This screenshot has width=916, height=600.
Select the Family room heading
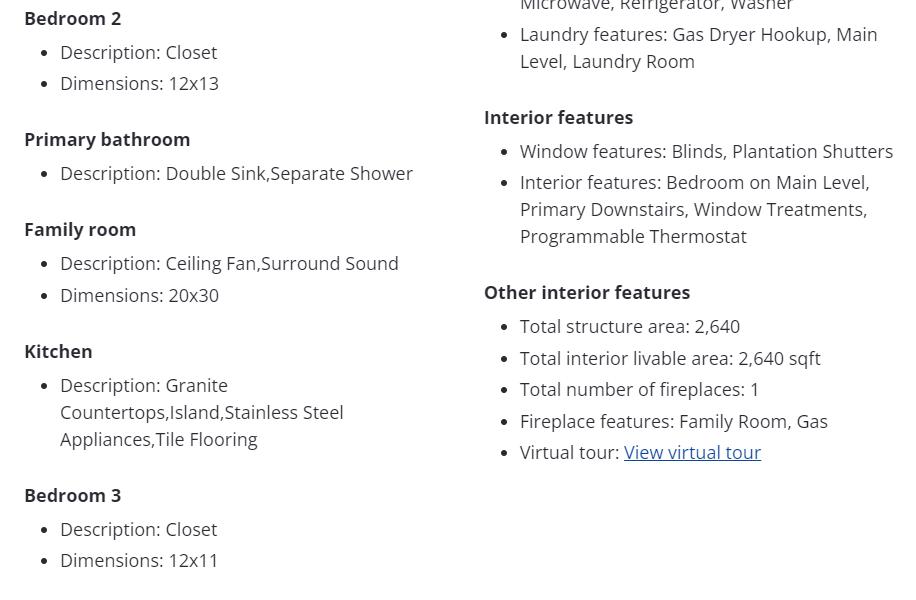click(80, 230)
